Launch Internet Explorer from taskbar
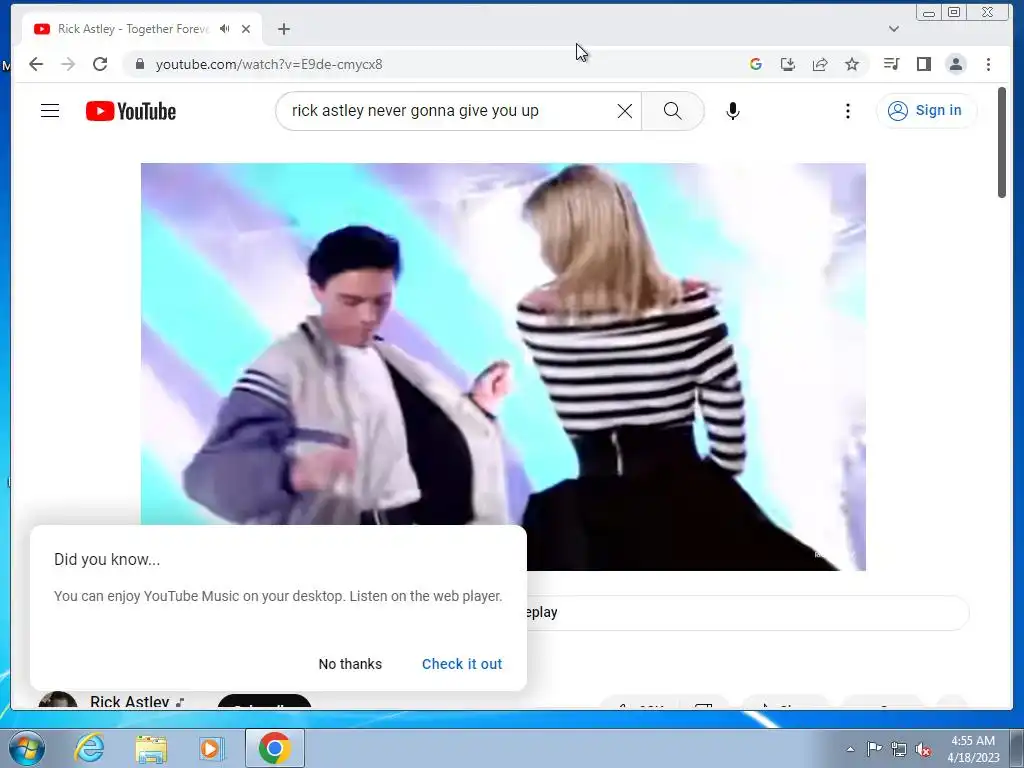 point(89,748)
